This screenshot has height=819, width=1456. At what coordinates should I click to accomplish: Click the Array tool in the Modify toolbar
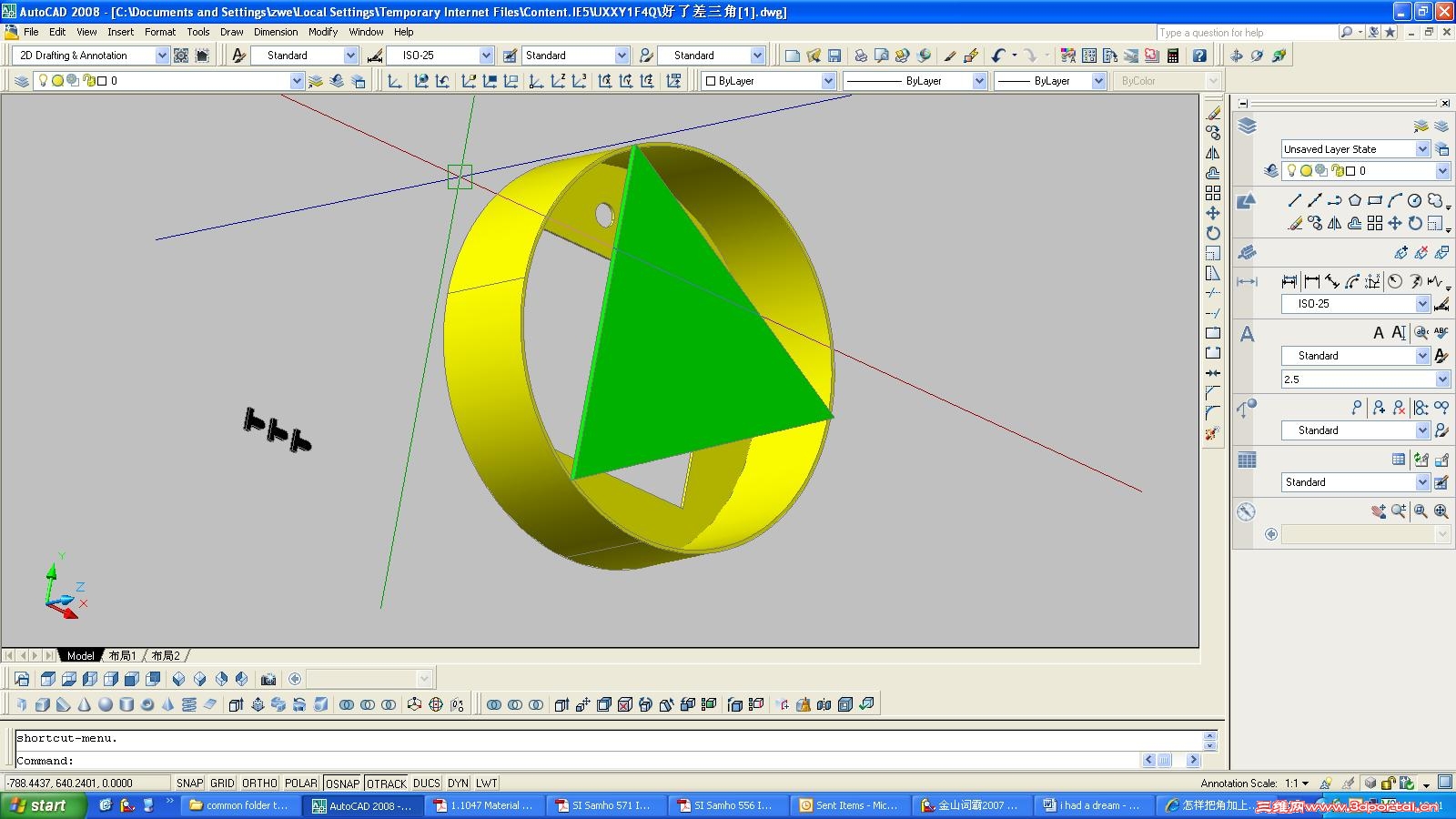[1213, 193]
